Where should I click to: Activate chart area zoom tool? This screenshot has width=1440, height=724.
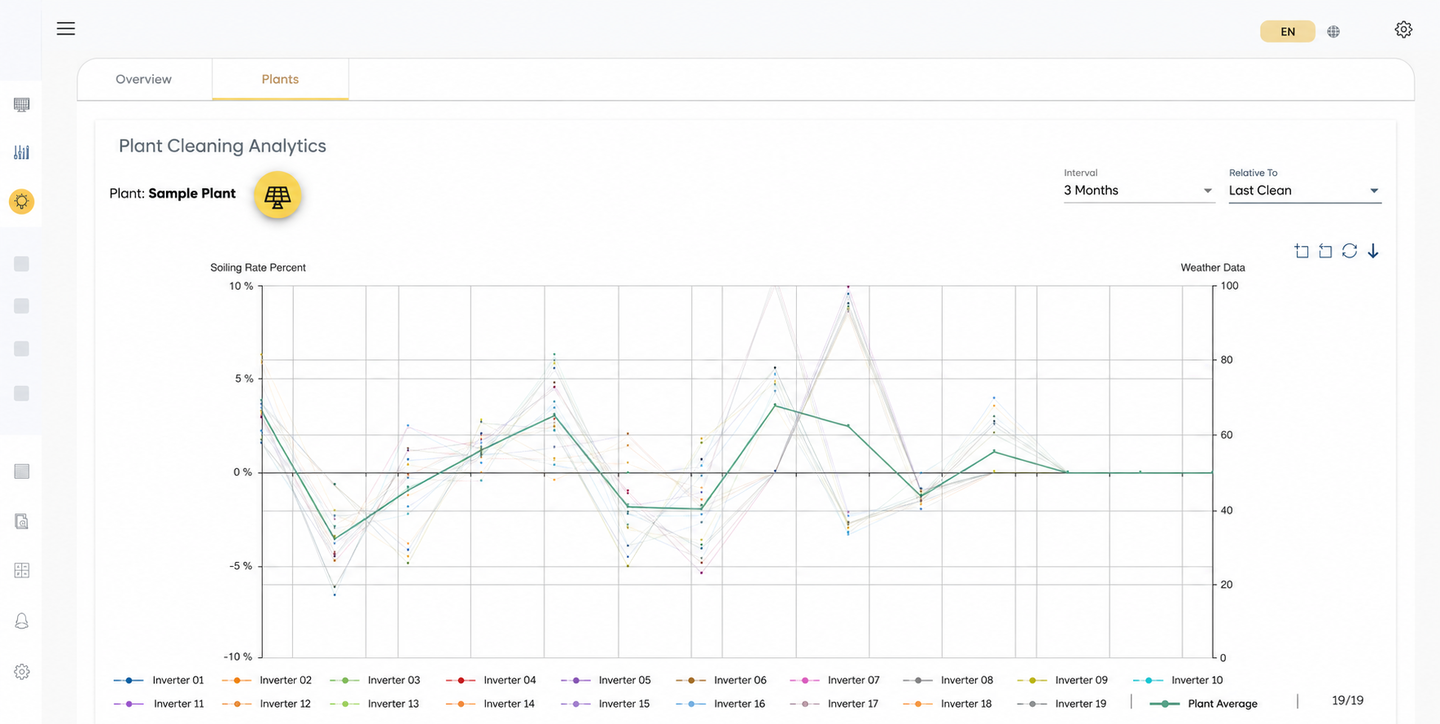pyautogui.click(x=1301, y=251)
